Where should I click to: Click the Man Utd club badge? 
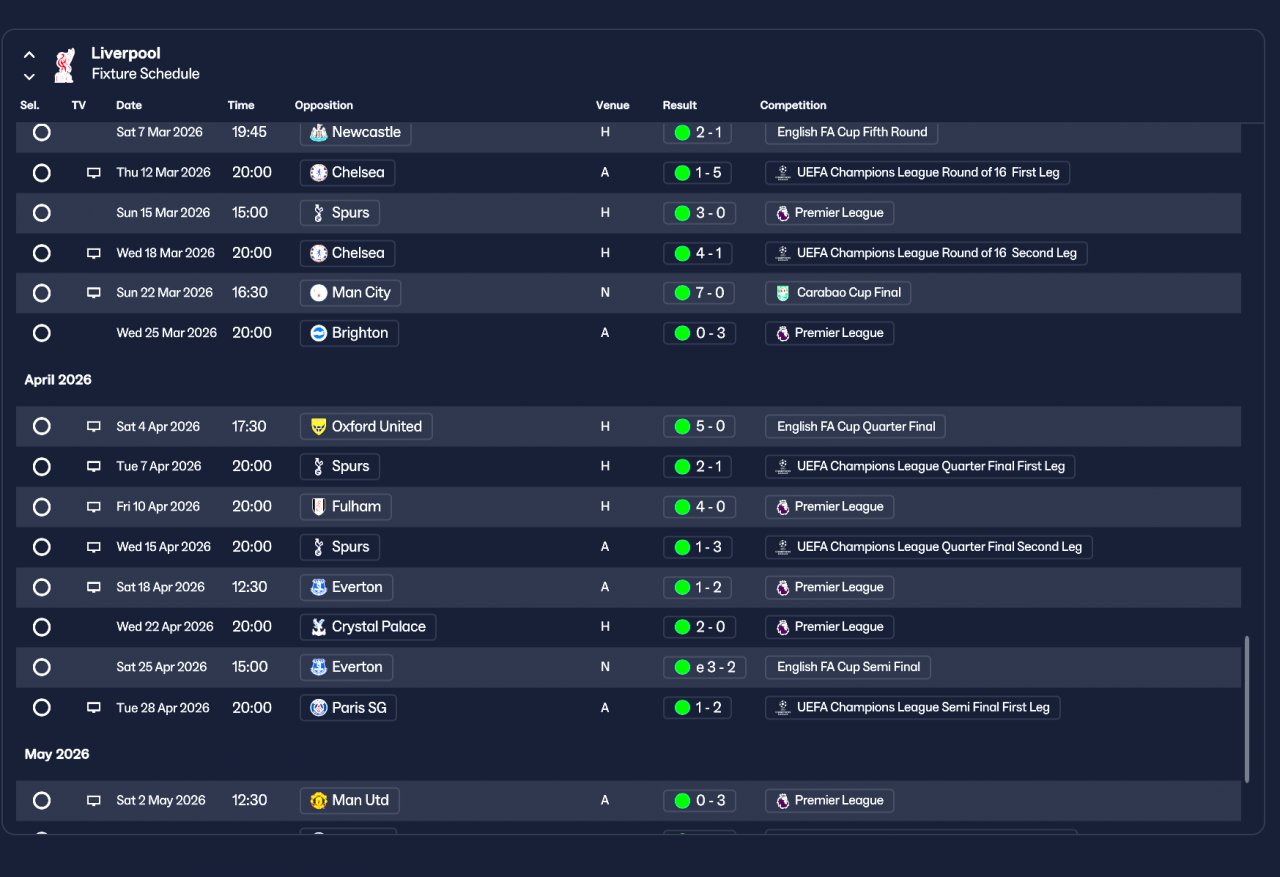point(318,801)
